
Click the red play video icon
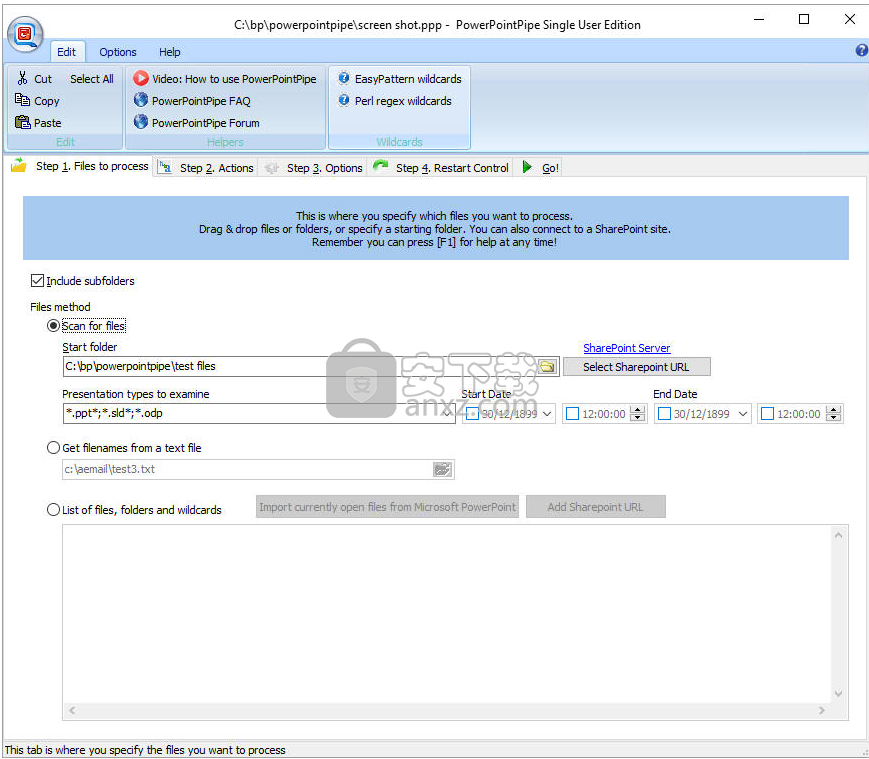141,78
